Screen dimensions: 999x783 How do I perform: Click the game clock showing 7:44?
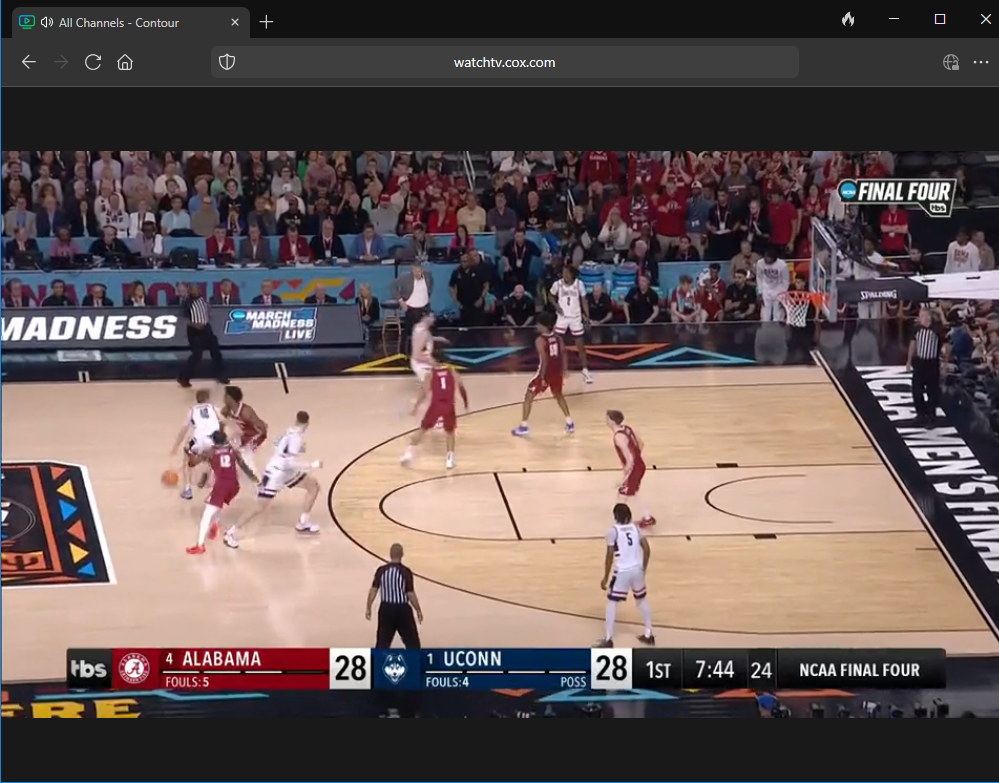click(714, 670)
